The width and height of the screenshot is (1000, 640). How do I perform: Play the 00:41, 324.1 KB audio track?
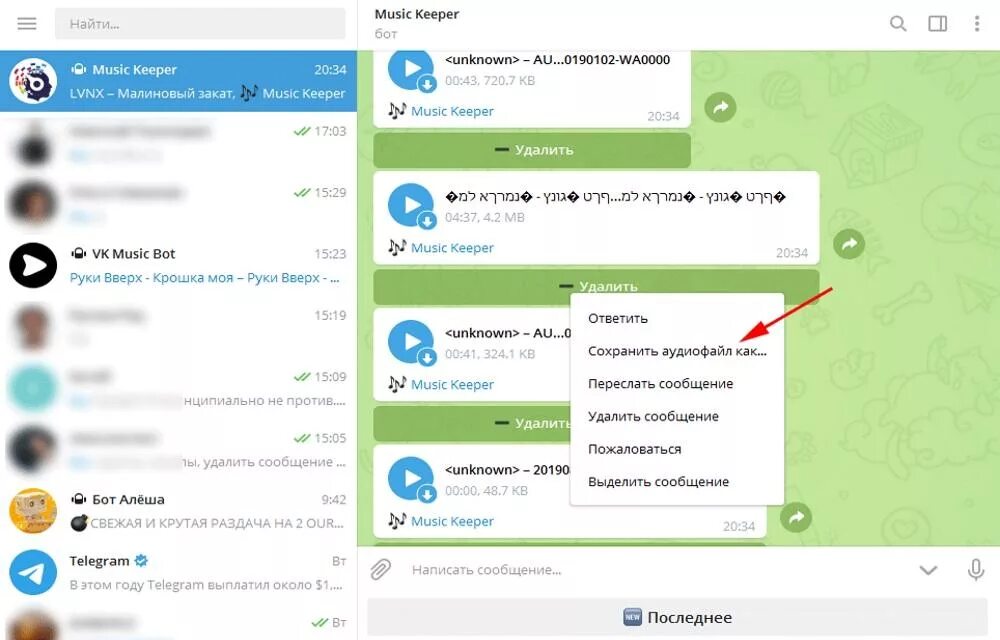click(x=411, y=342)
